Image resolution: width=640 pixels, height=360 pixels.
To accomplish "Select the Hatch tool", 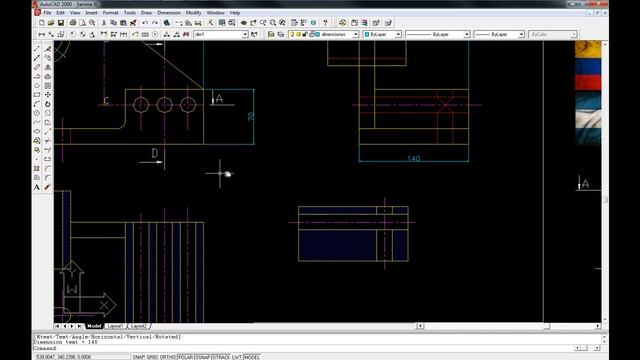I will 37,168.
